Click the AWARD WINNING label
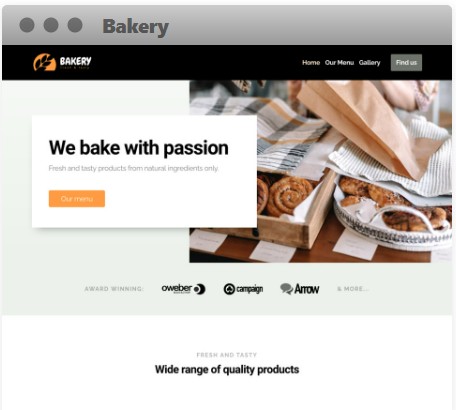This screenshot has width=456, height=410. point(114,289)
